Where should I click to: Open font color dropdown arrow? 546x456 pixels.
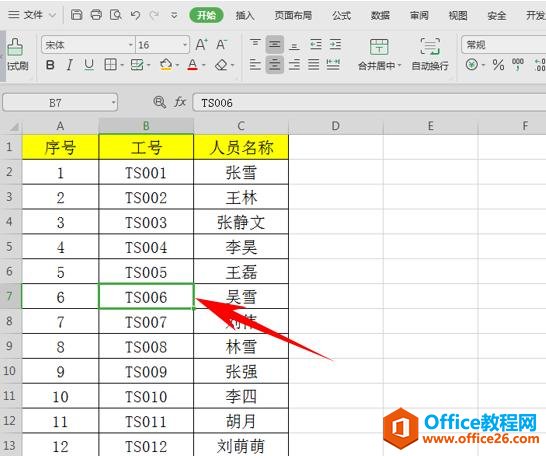204,65
